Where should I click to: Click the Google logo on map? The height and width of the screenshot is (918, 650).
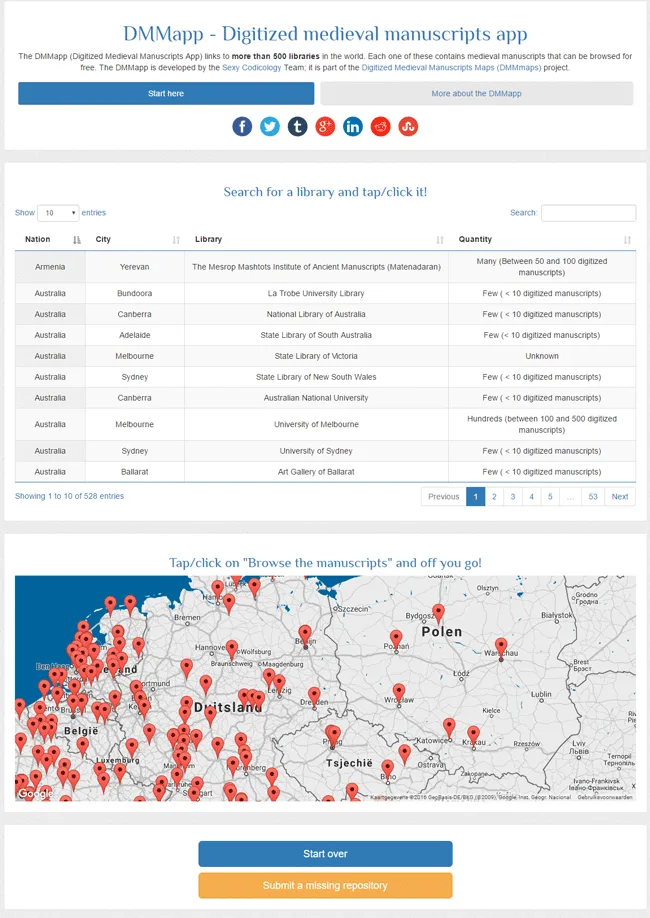tap(35, 793)
